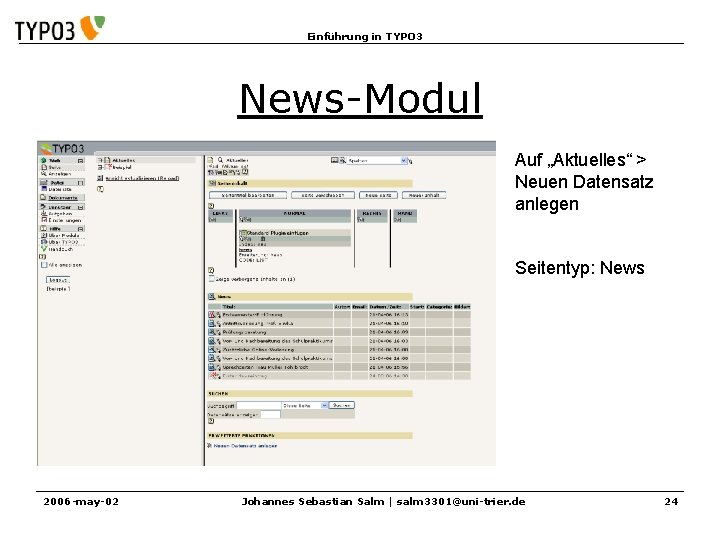Click the first news record icon (red)

coord(212,315)
